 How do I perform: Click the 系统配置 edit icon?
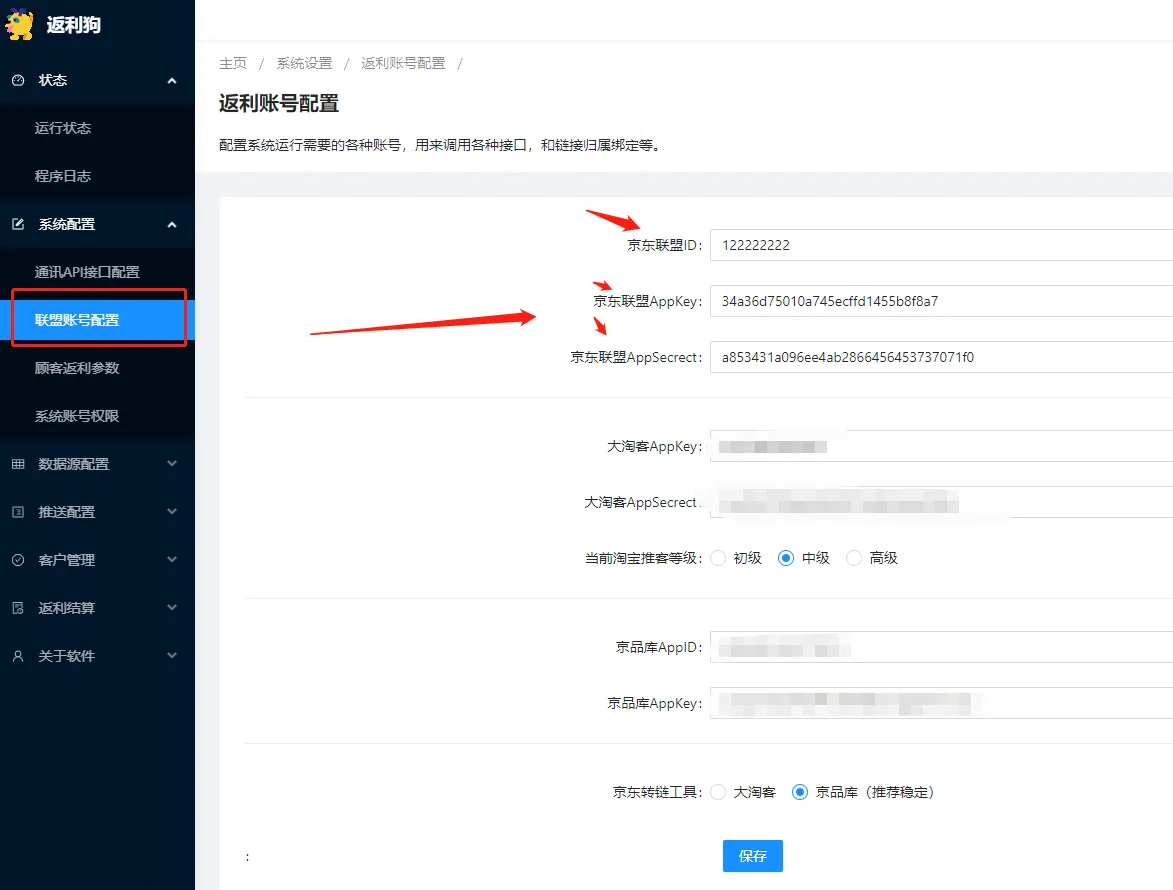(x=18, y=224)
